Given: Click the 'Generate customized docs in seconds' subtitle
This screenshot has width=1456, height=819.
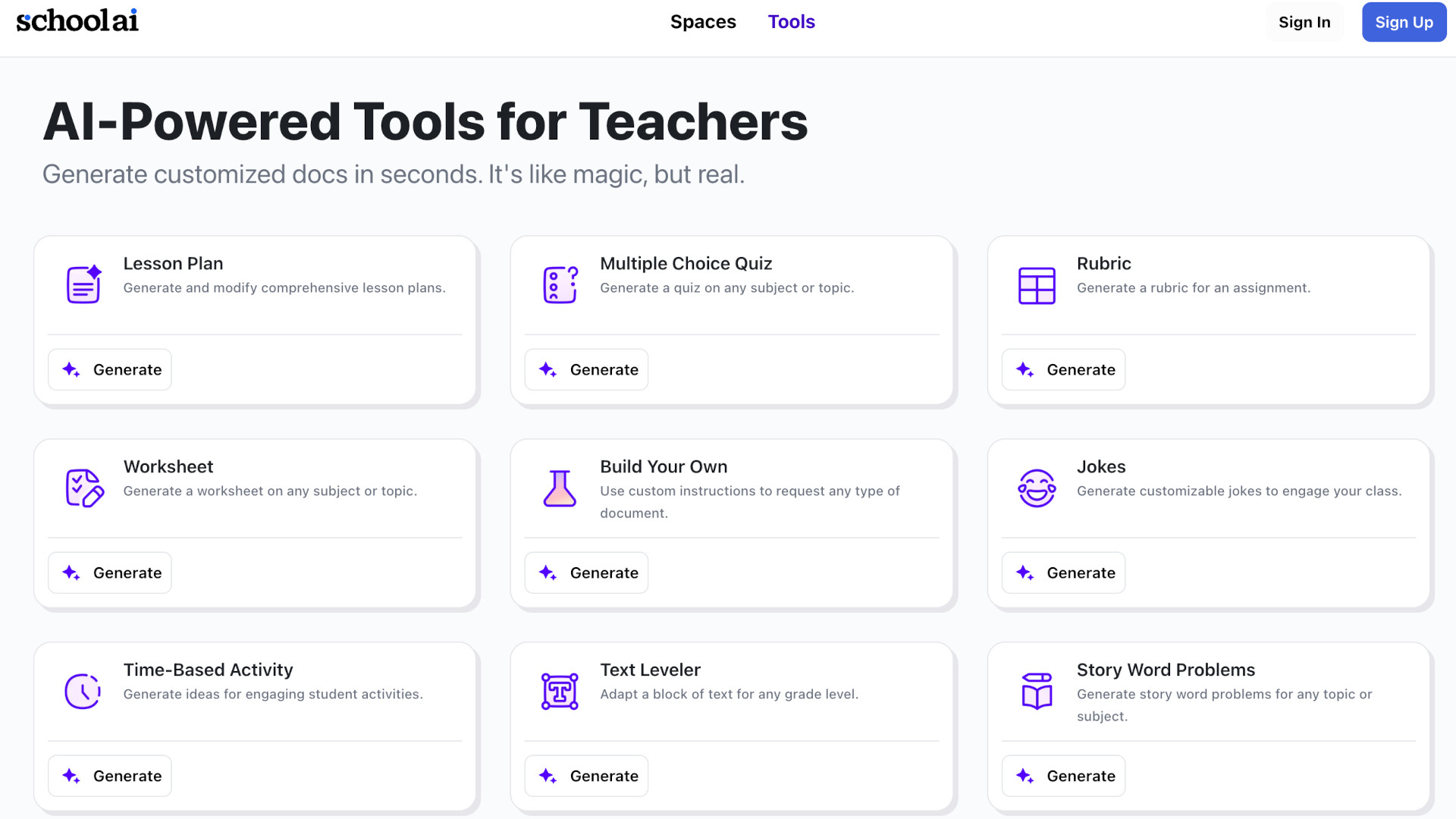Looking at the screenshot, I should click(394, 174).
